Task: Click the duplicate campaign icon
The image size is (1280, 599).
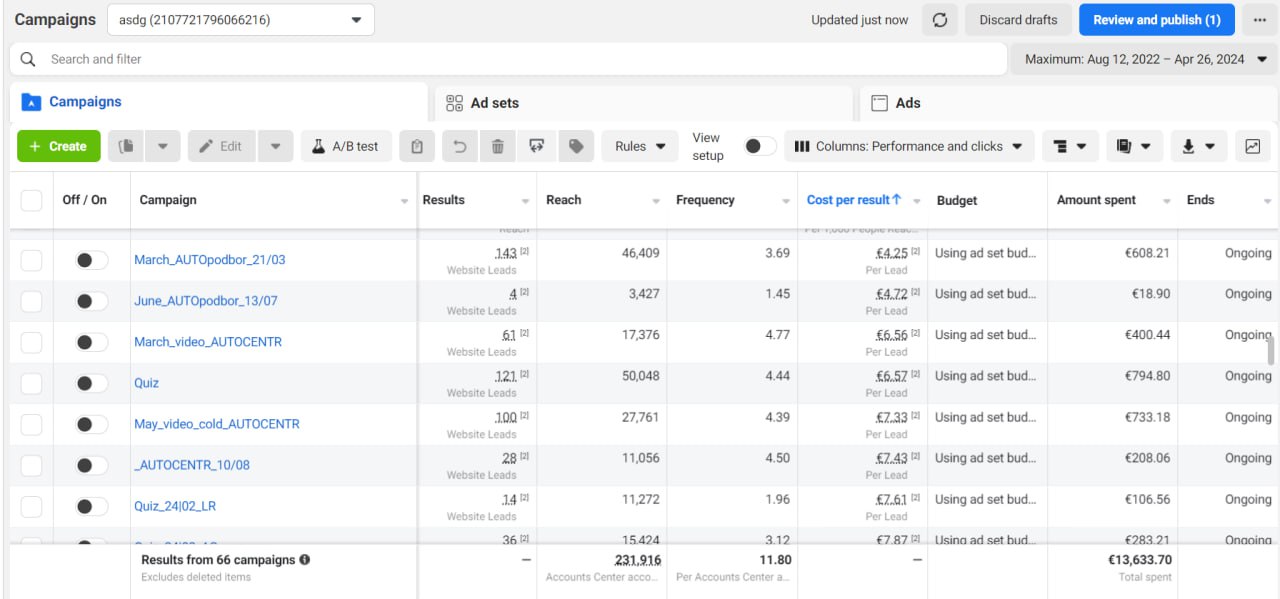Action: point(125,146)
